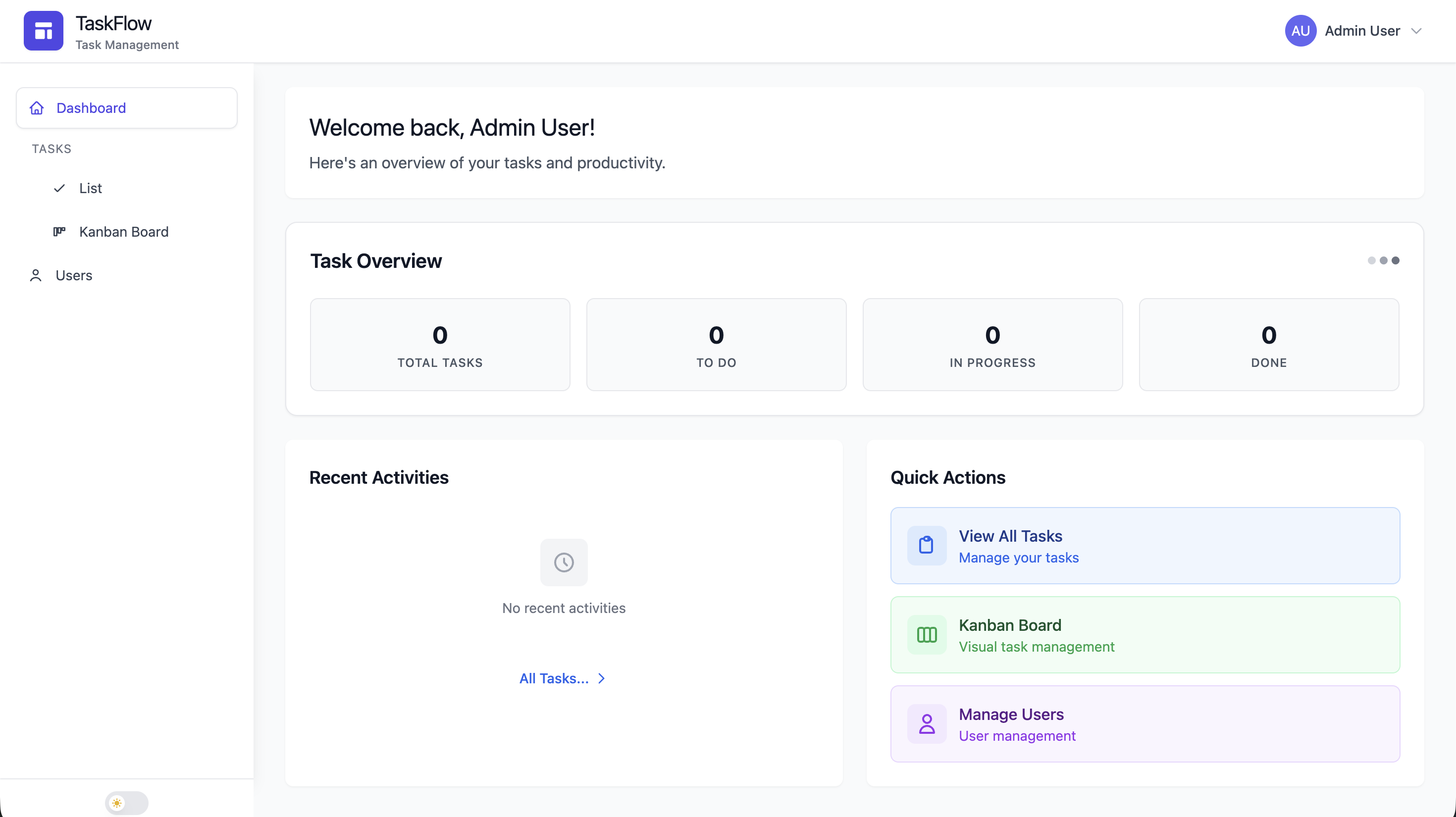Open the Admin User account menu
Image resolution: width=1456 pixels, height=817 pixels.
(1353, 31)
